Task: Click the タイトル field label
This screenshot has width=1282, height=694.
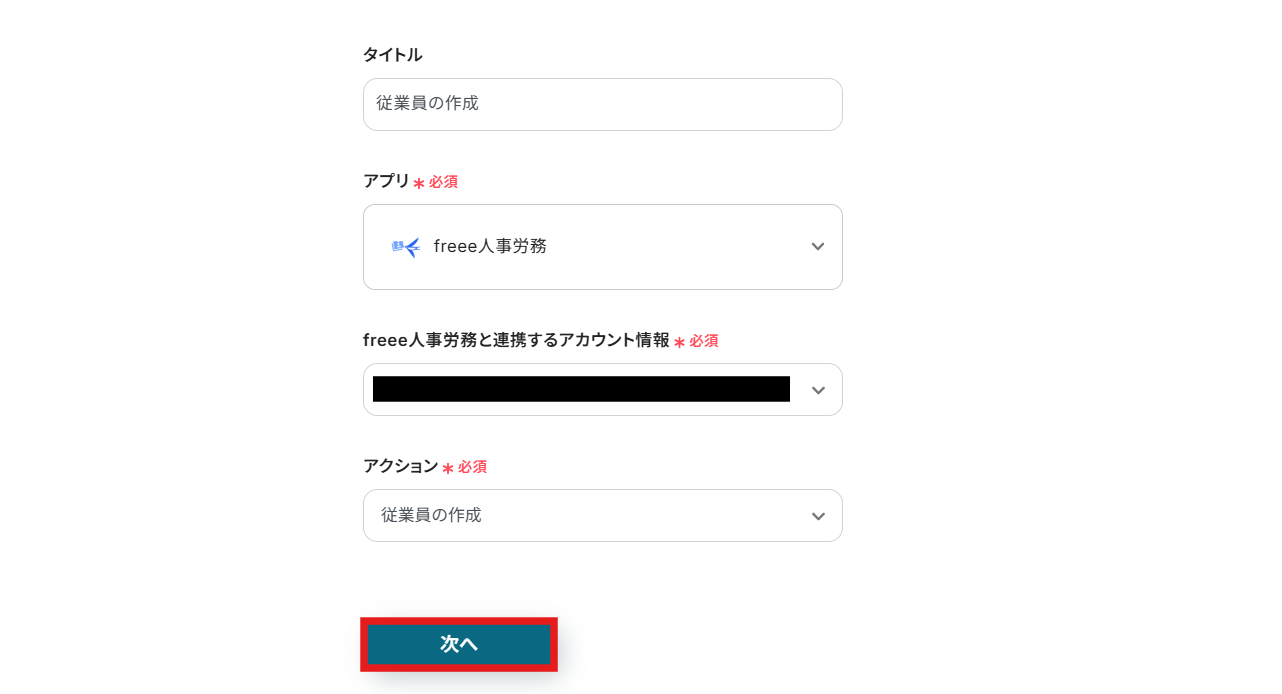Action: [392, 55]
